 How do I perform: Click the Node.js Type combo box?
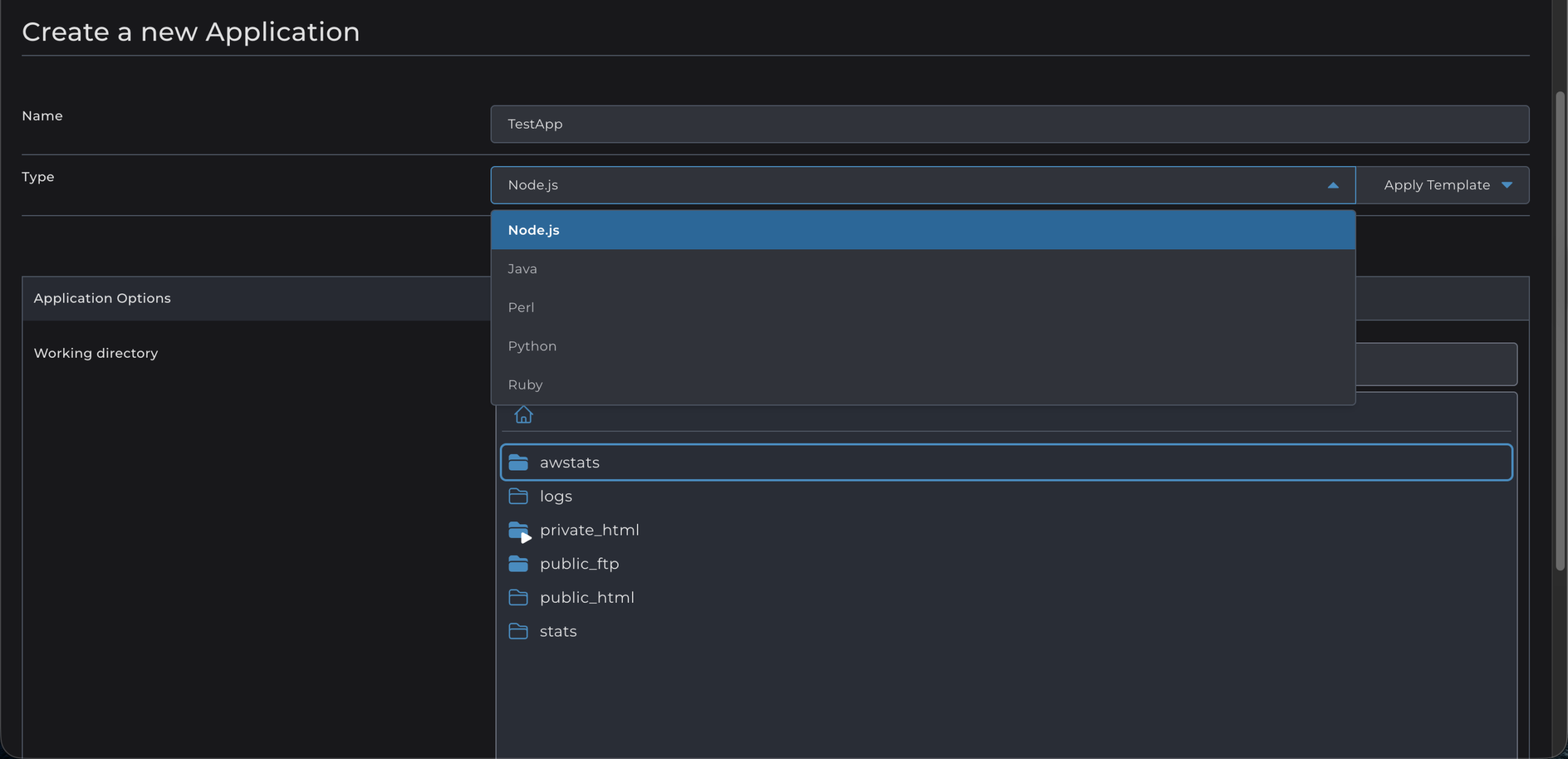tap(923, 185)
